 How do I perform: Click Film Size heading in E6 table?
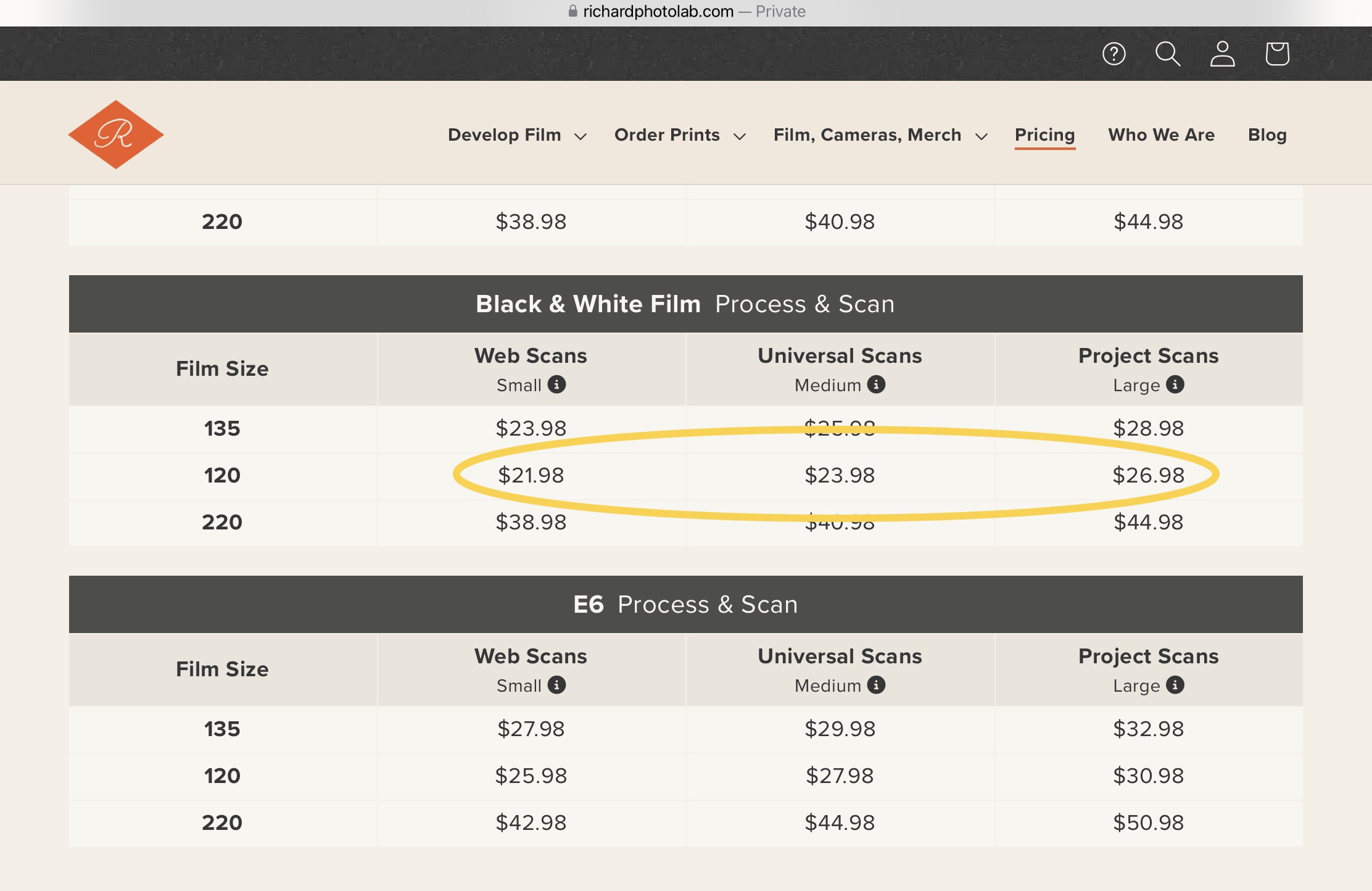click(x=222, y=669)
